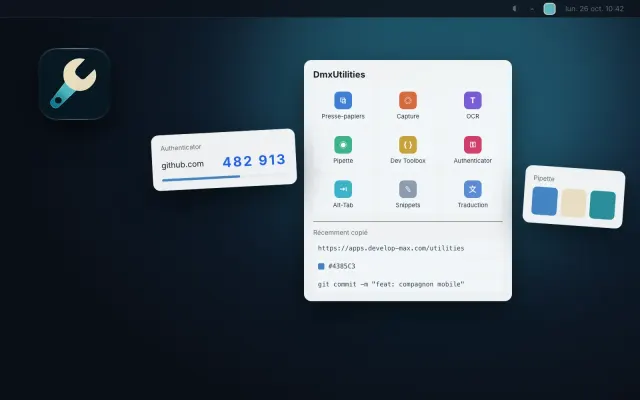Click the Récemment copié heading
This screenshot has width=640, height=400.
coord(340,232)
